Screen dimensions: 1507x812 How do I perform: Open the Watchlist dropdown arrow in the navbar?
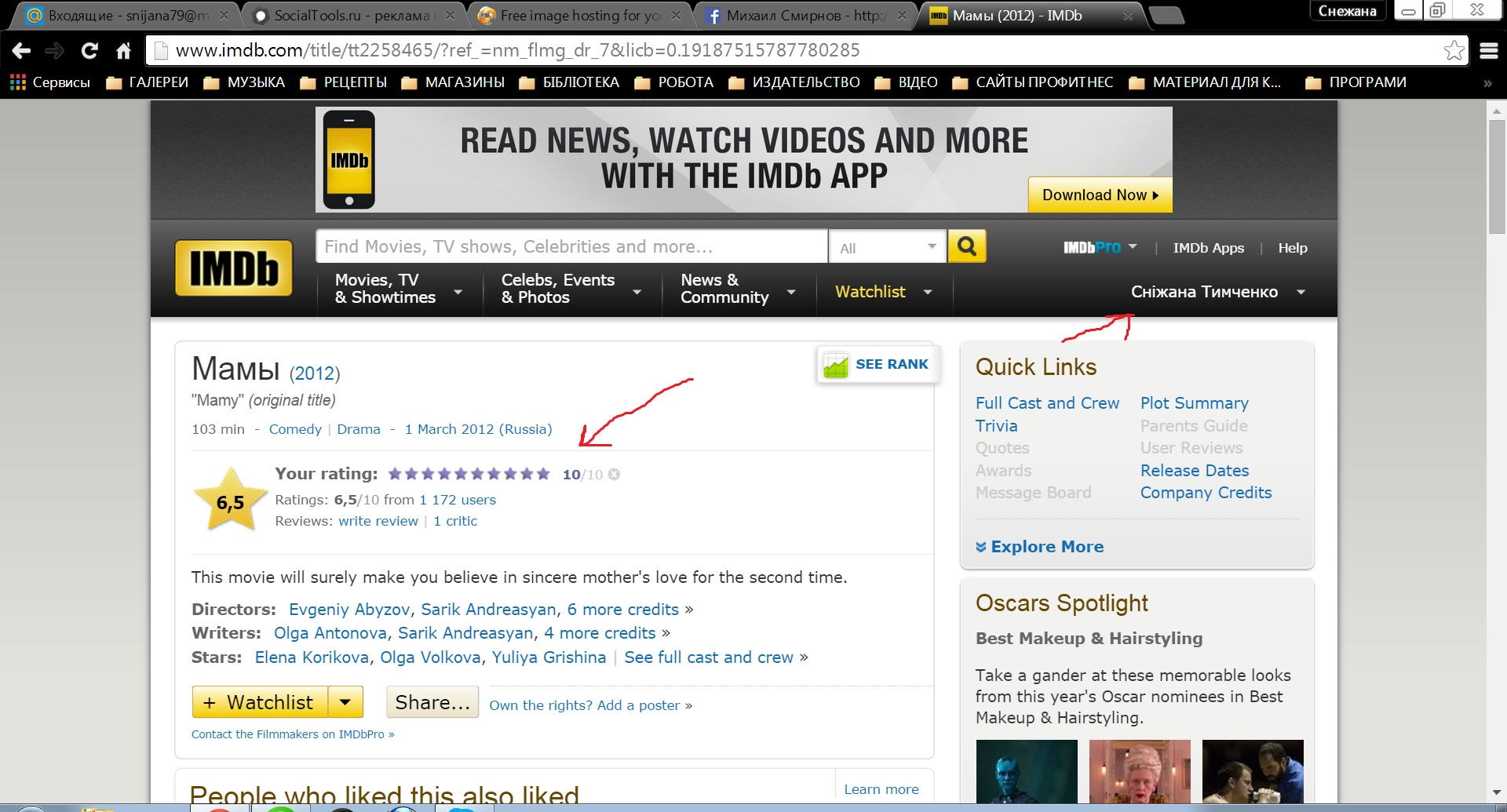pyautogui.click(x=928, y=292)
